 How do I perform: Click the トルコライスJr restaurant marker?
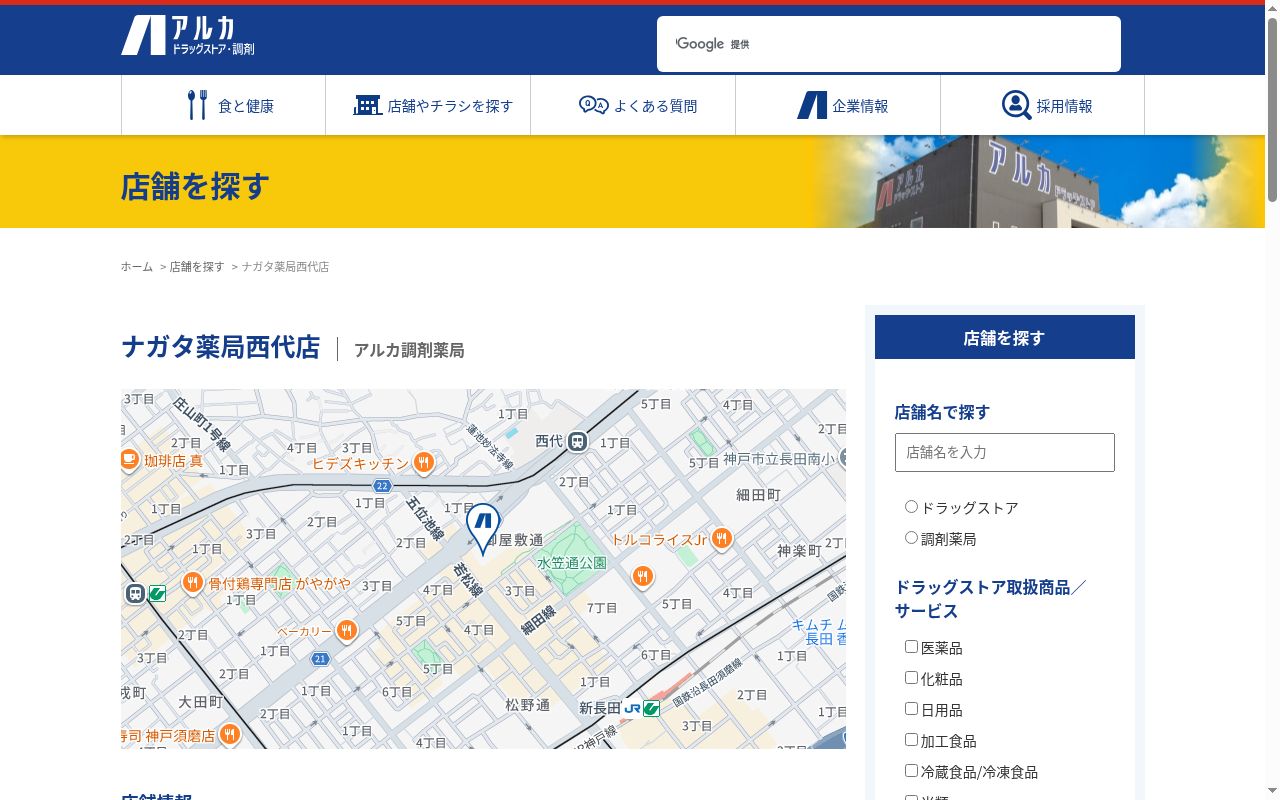(722, 539)
